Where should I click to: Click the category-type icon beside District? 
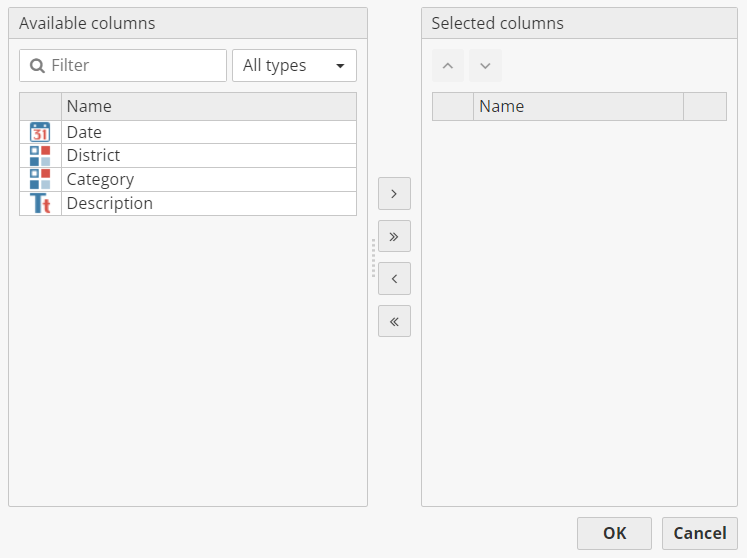40,156
